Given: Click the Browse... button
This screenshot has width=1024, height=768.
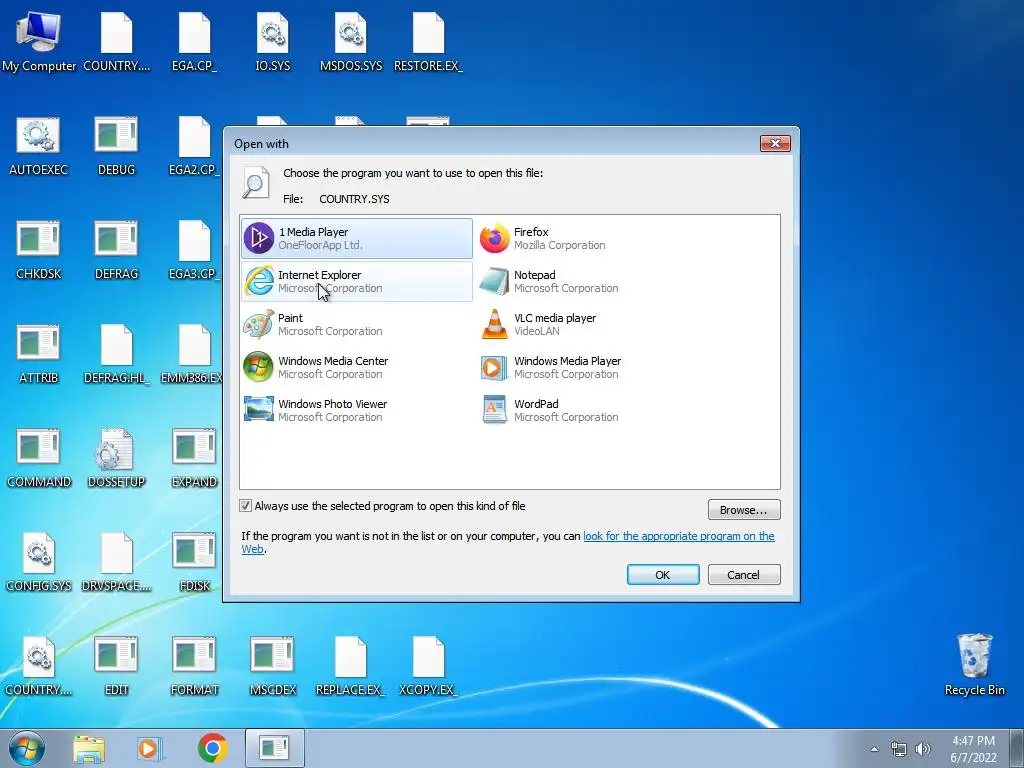Looking at the screenshot, I should [744, 510].
